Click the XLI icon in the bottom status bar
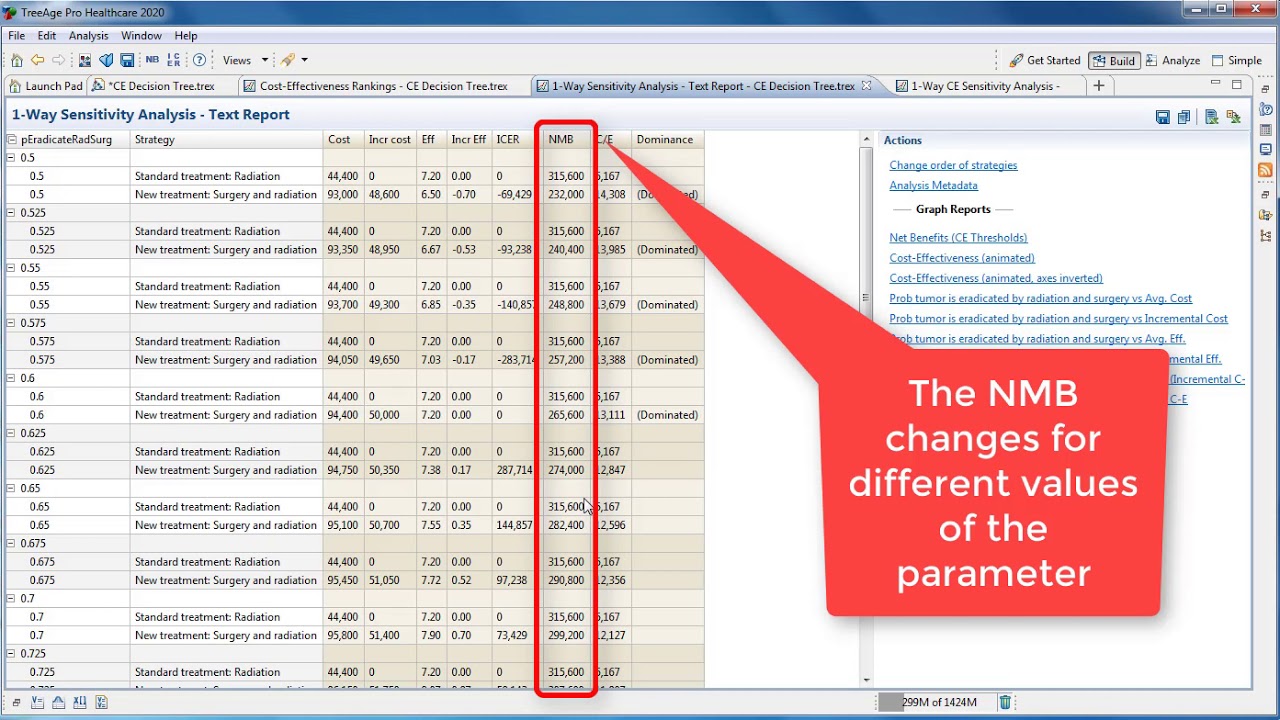 pyautogui.click(x=79, y=702)
